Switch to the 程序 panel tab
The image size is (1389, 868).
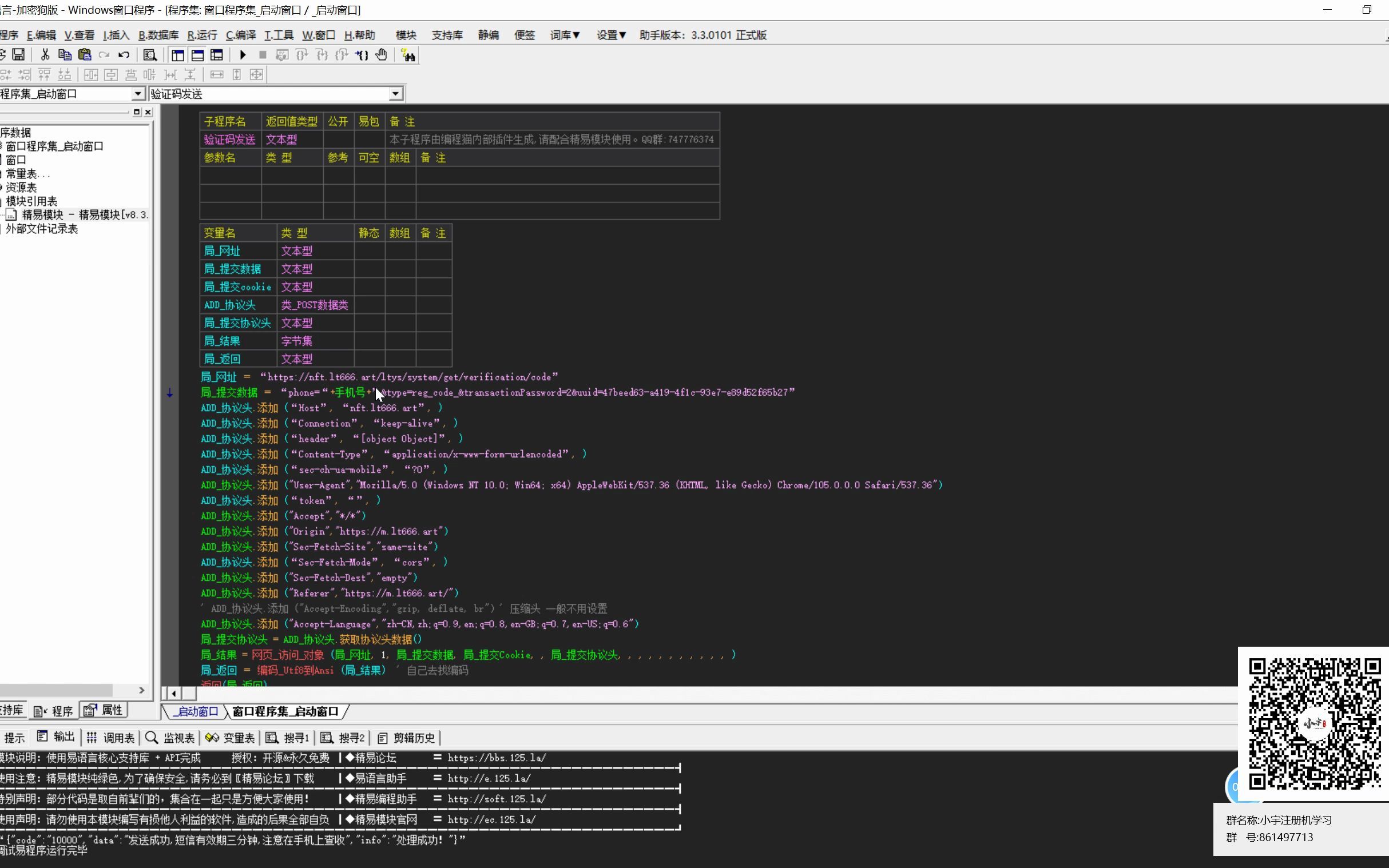53,711
